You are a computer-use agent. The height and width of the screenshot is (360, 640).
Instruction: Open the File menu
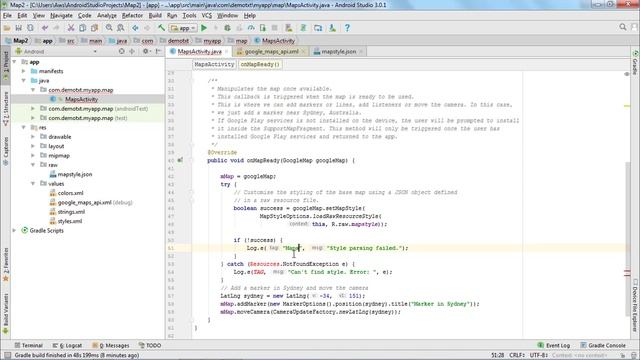[x=7, y=16]
